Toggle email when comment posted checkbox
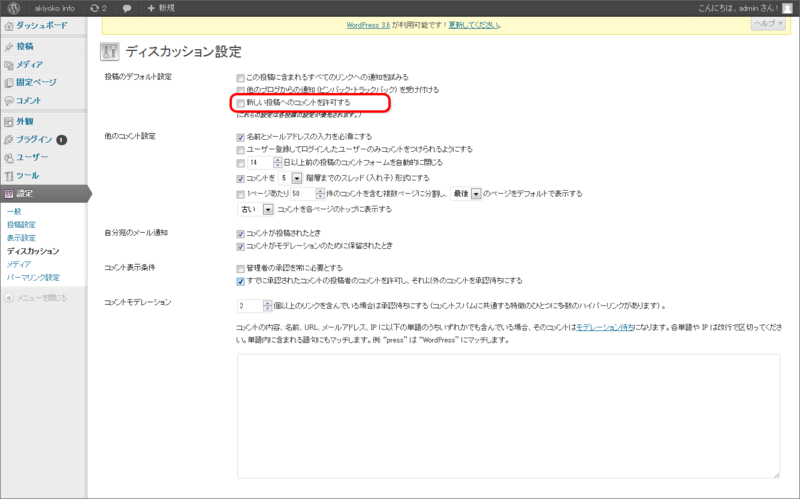Viewport: 800px width, 499px height. pos(240,234)
